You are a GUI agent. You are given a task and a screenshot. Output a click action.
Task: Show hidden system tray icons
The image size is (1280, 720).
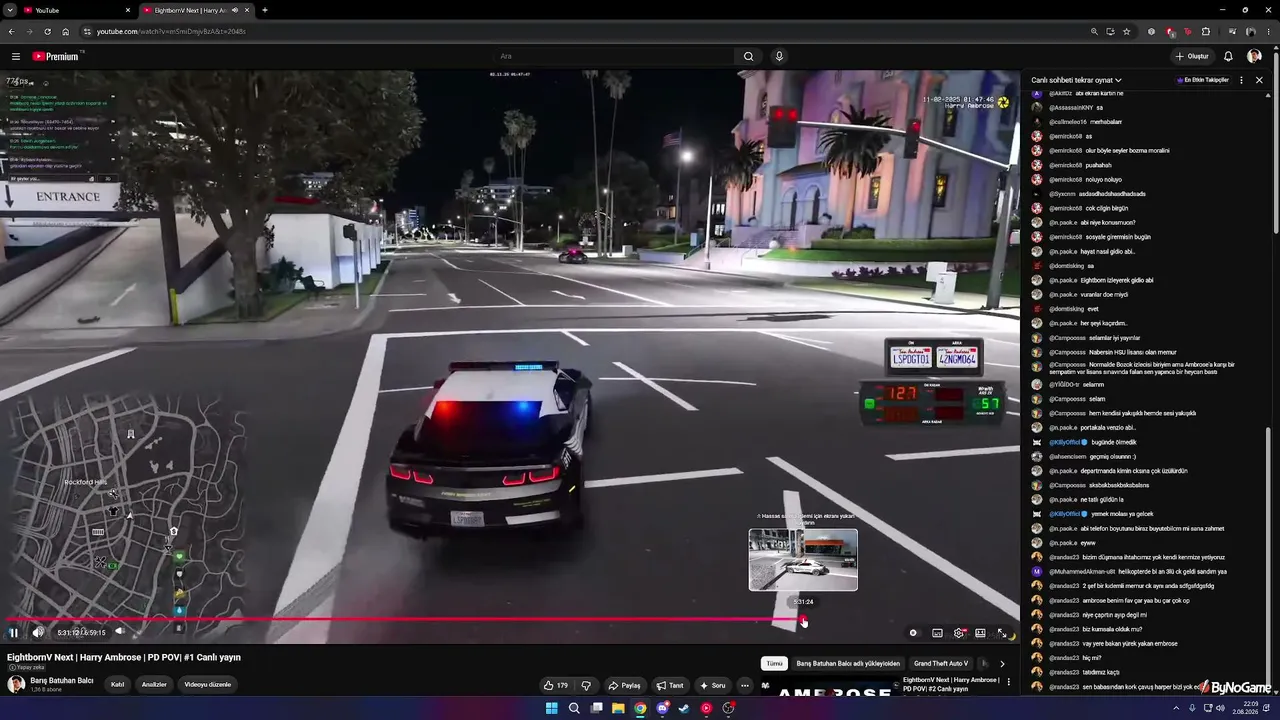1176,708
